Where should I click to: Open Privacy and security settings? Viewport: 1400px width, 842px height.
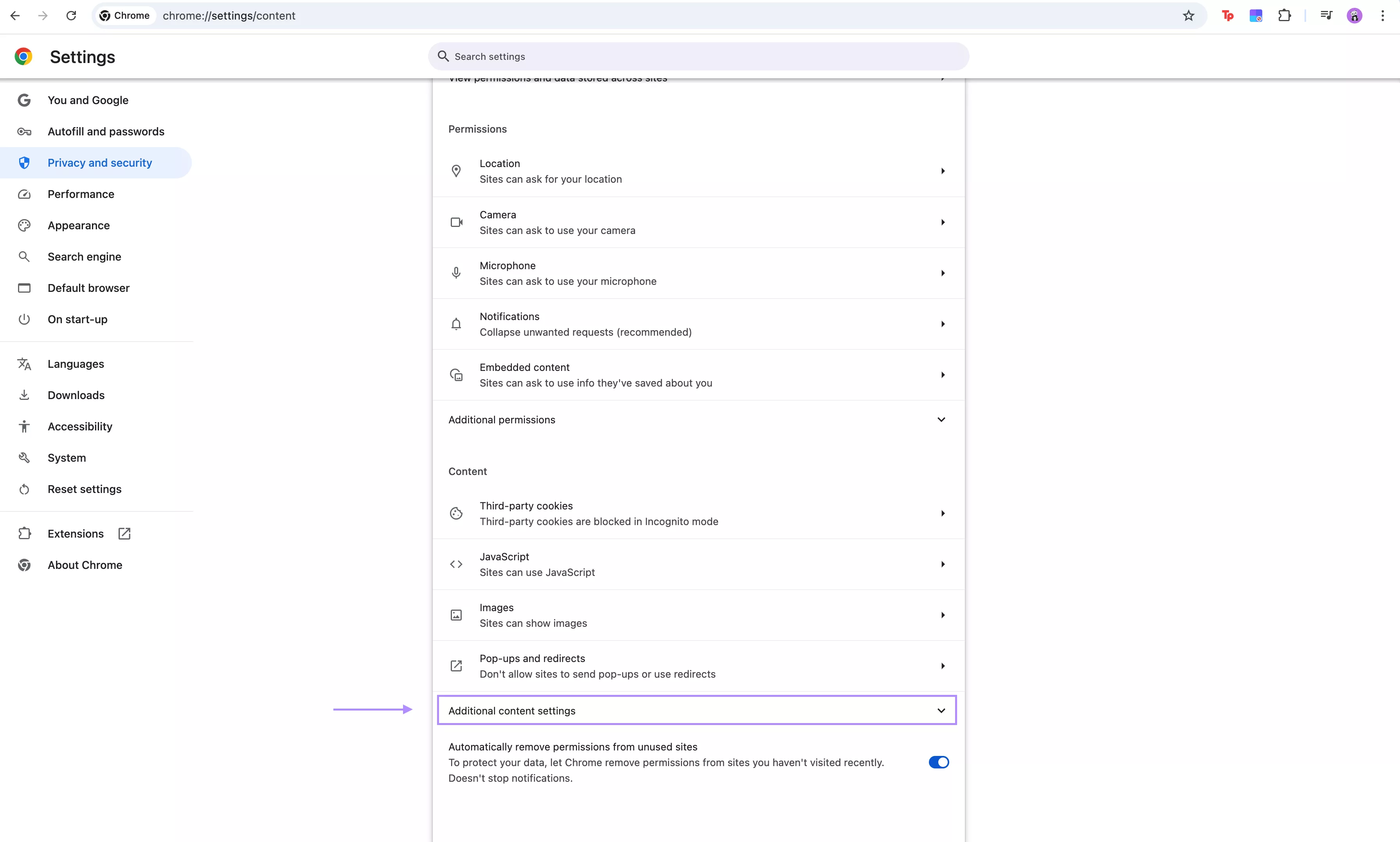100,162
